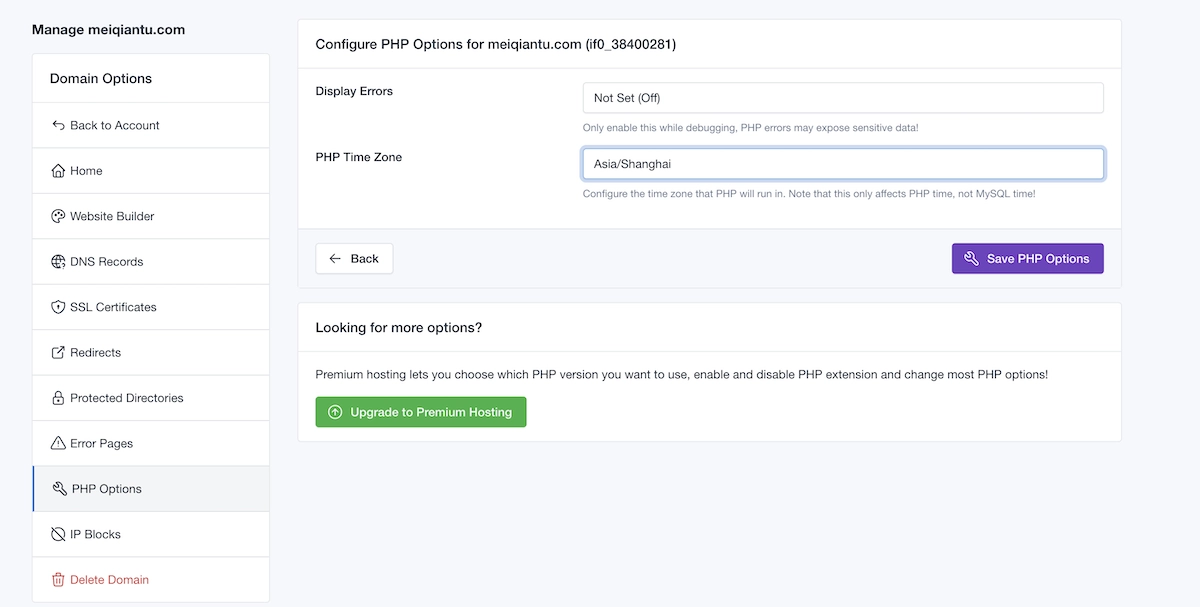Click the SSL Certificates shield icon
The height and width of the screenshot is (607, 1200).
(x=58, y=308)
